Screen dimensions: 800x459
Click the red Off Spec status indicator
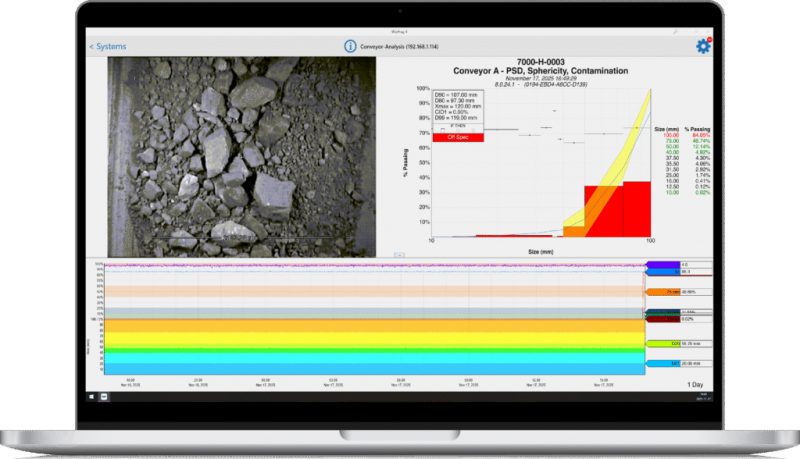(x=458, y=137)
